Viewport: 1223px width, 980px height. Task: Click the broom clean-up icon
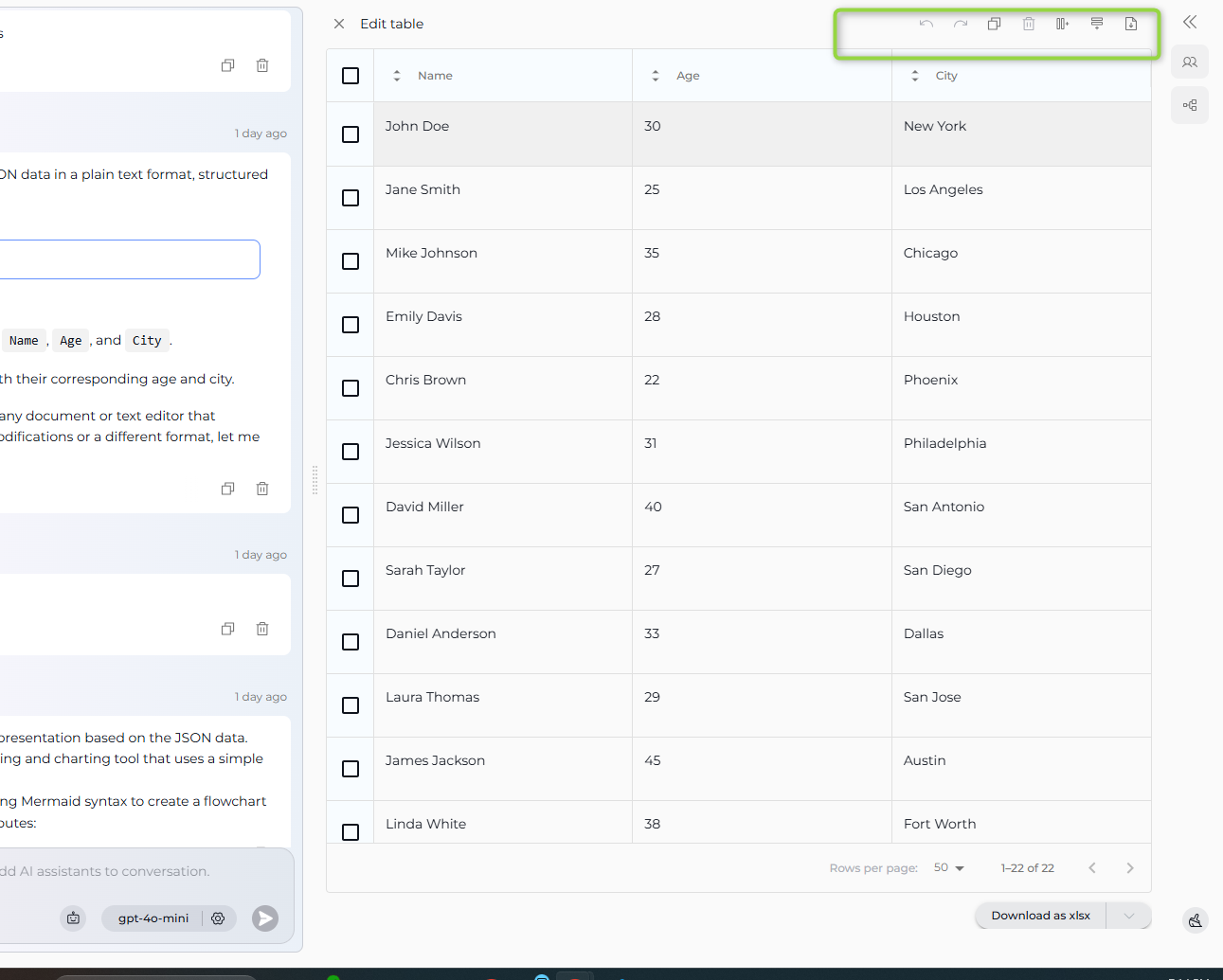coord(1195,920)
